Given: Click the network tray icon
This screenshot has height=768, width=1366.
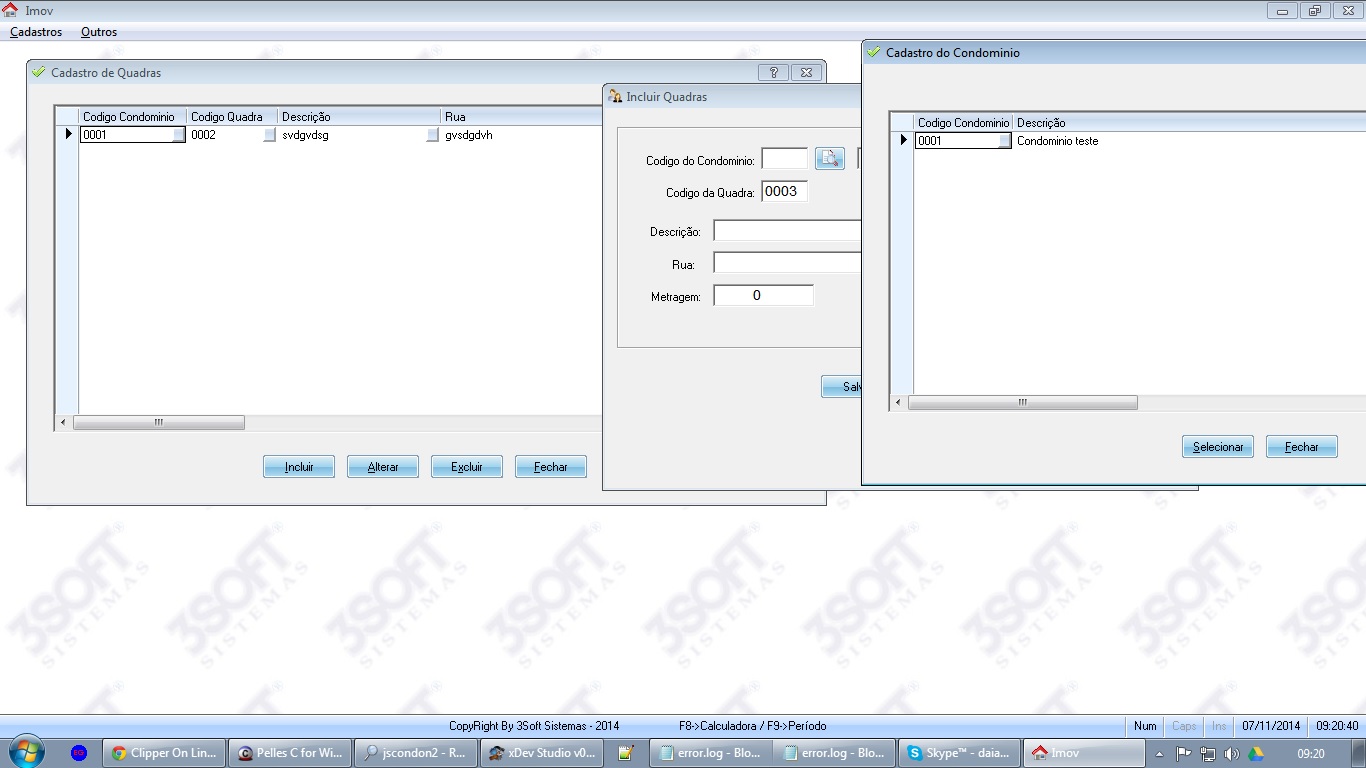Looking at the screenshot, I should click(x=1208, y=754).
